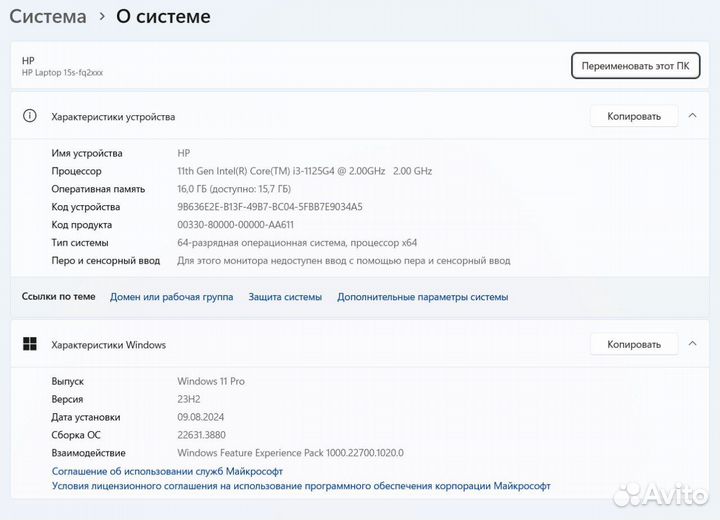Click the Код устройства label
The image size is (720, 520).
pos(86,207)
